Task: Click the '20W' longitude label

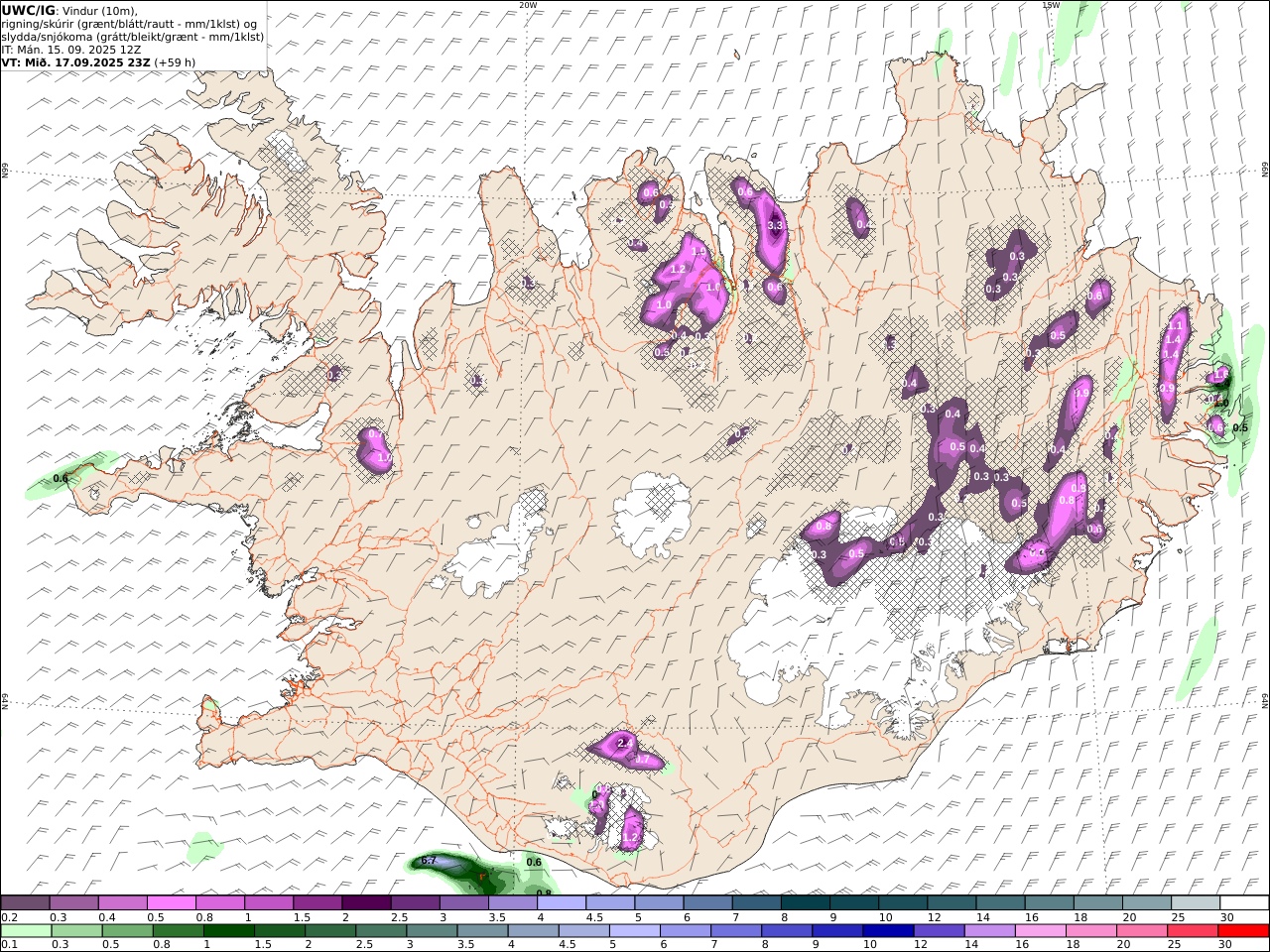Action: coord(528,5)
